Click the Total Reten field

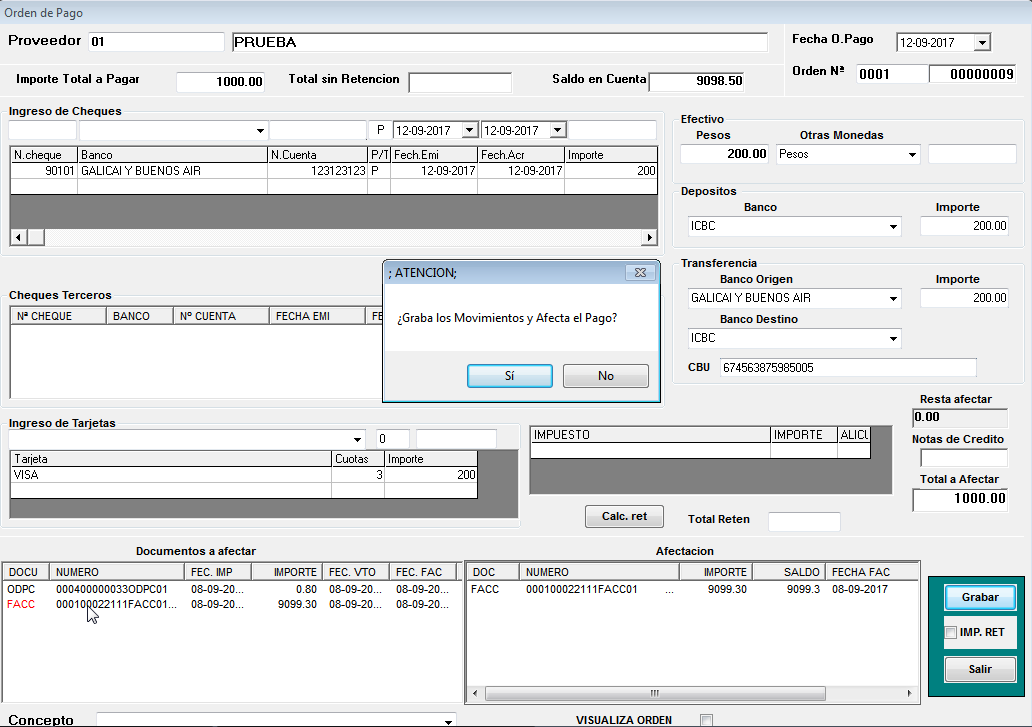pyautogui.click(x=804, y=520)
